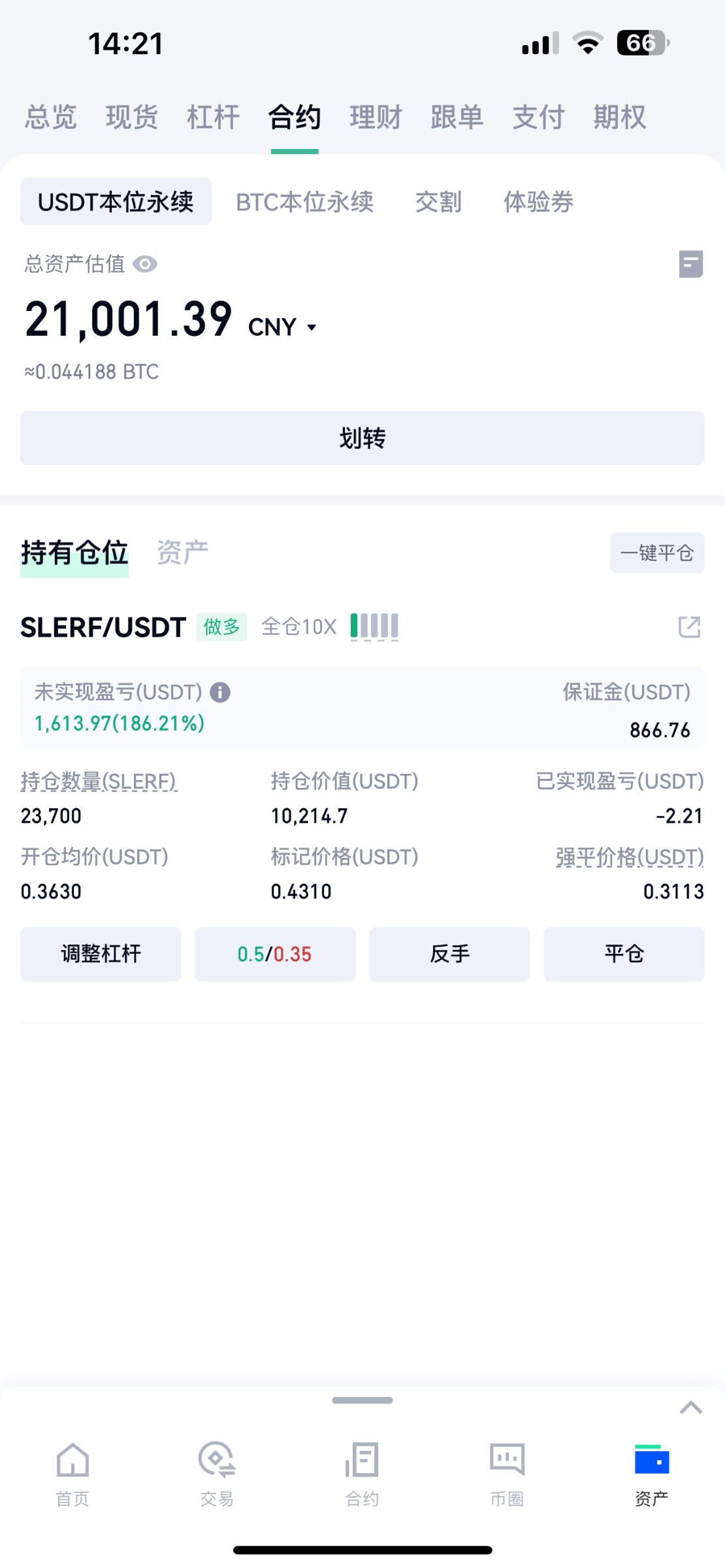Open CNY currency dropdown
Image resolution: width=725 pixels, height=1568 pixels.
pos(312,327)
